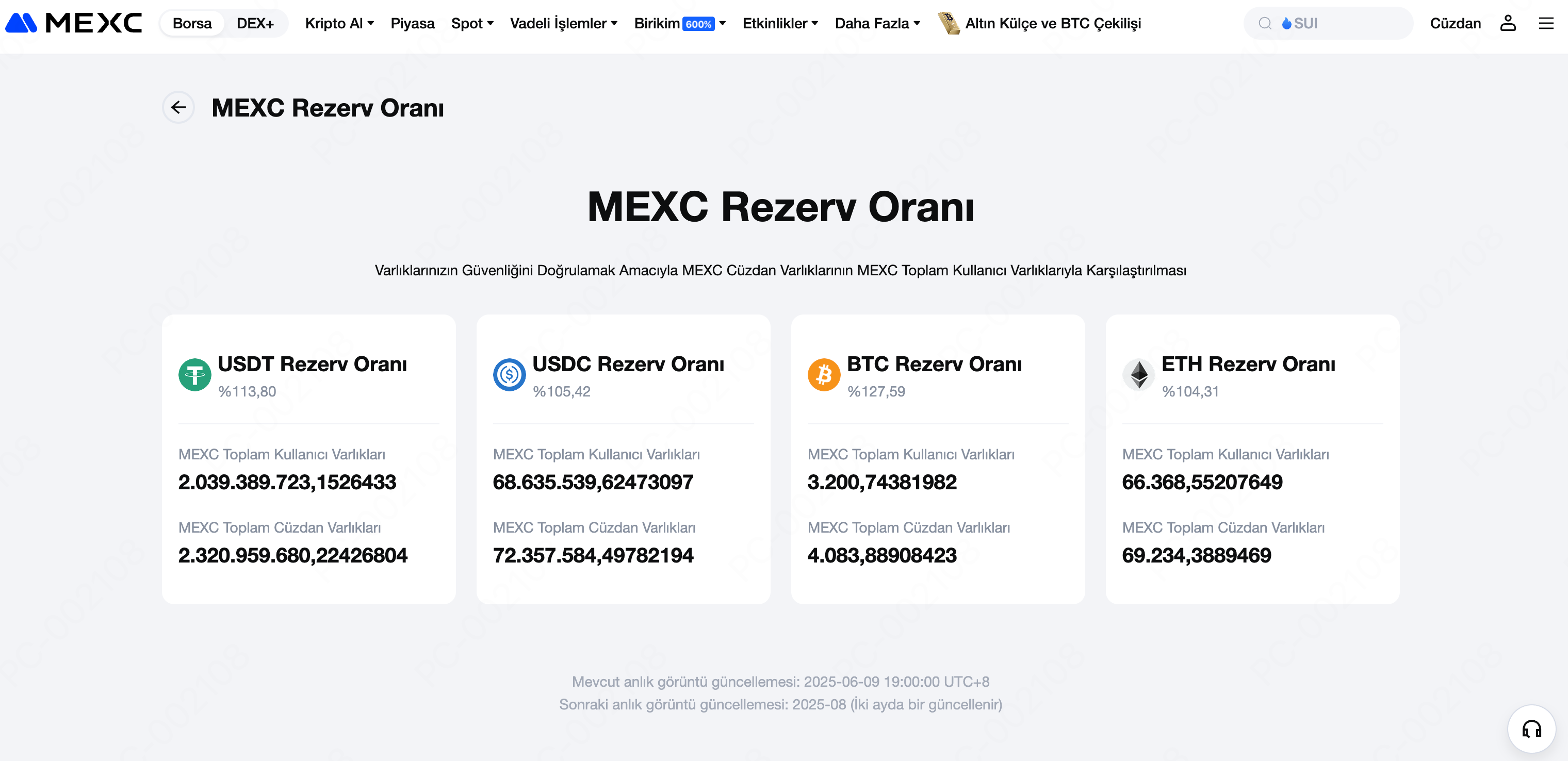1568x761 pixels.
Task: Click the USDC Rezerv Oranı title
Action: coord(628,364)
